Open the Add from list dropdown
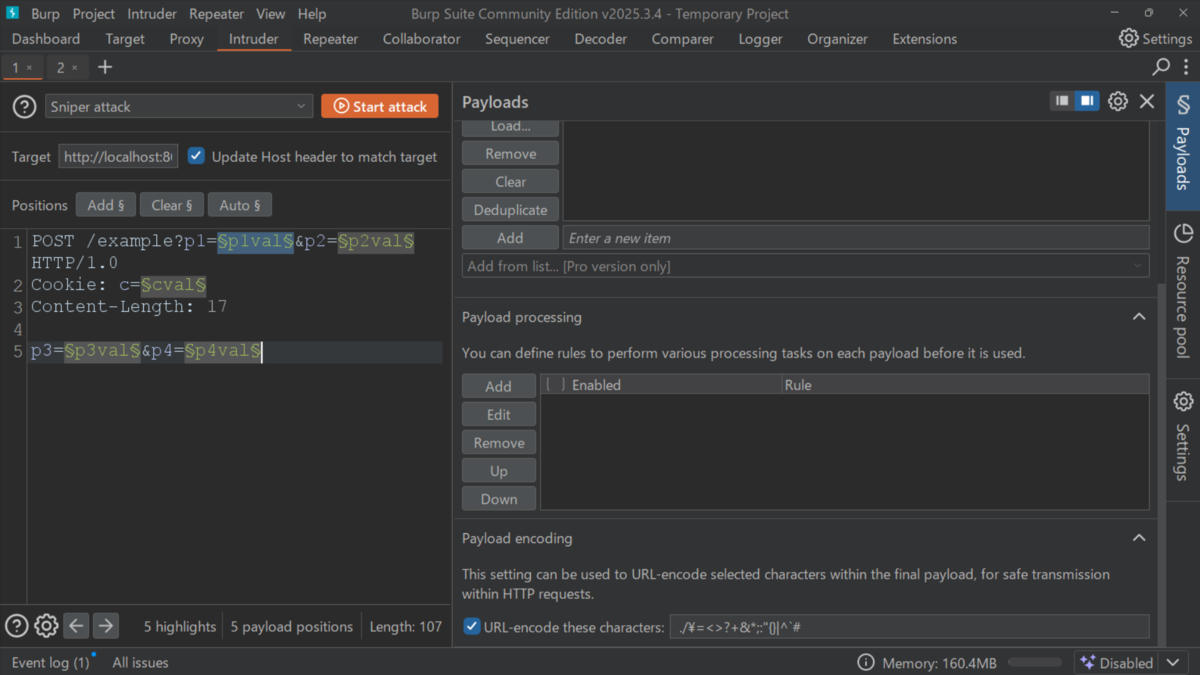The width and height of the screenshot is (1200, 675). point(805,266)
